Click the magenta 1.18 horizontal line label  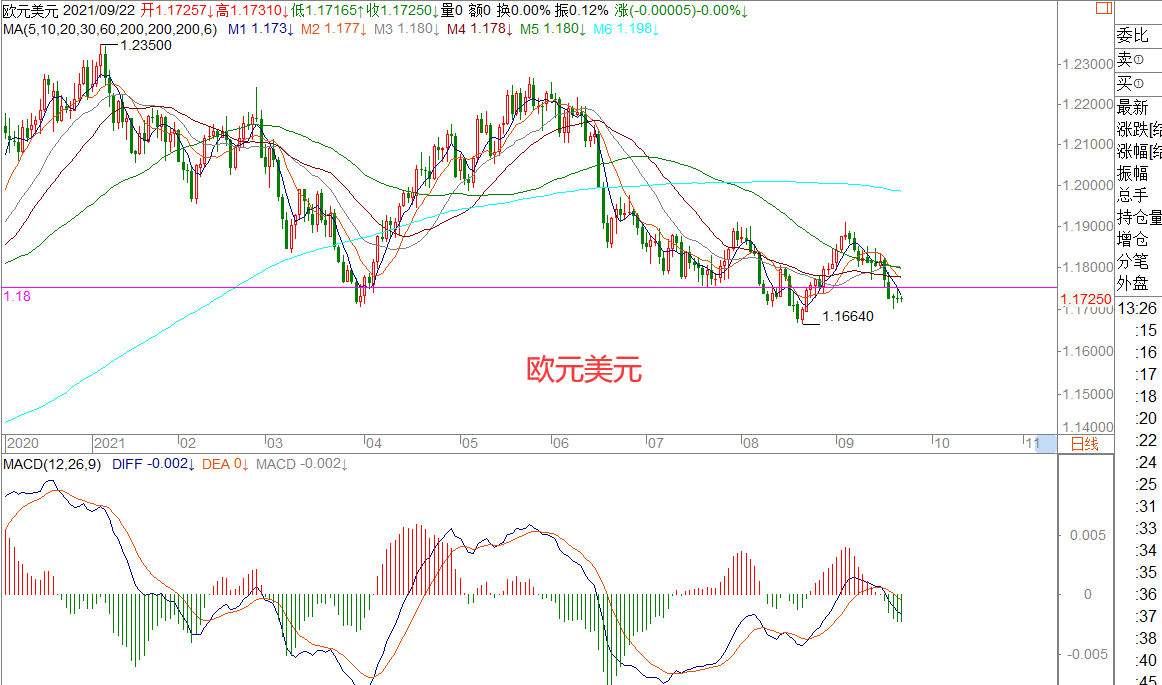[x=17, y=296]
